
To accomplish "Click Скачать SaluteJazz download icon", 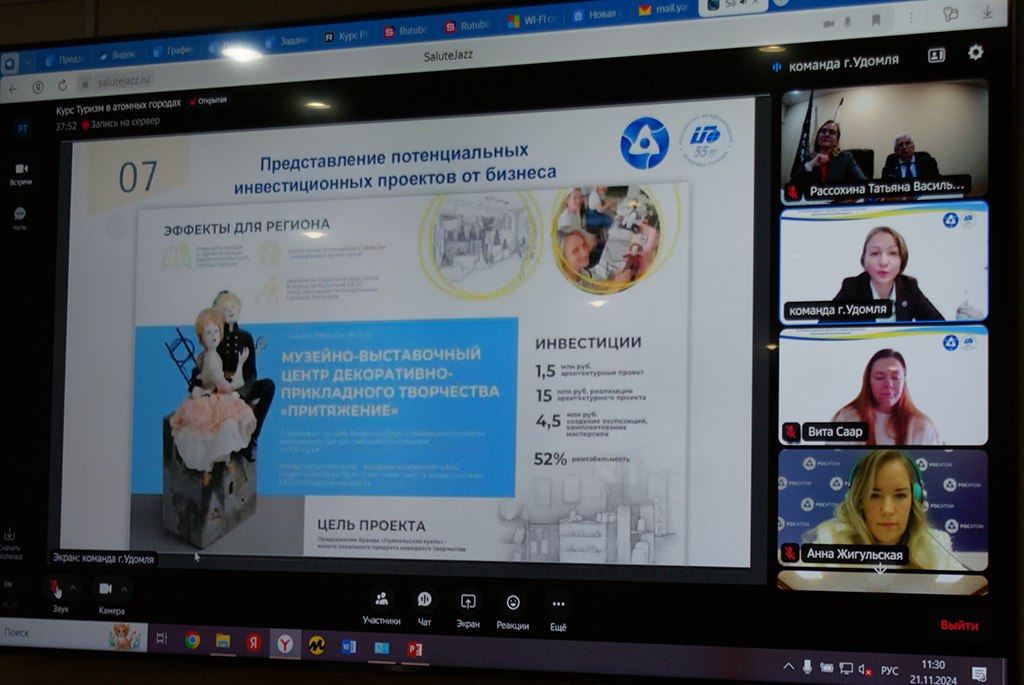I will tap(10, 536).
